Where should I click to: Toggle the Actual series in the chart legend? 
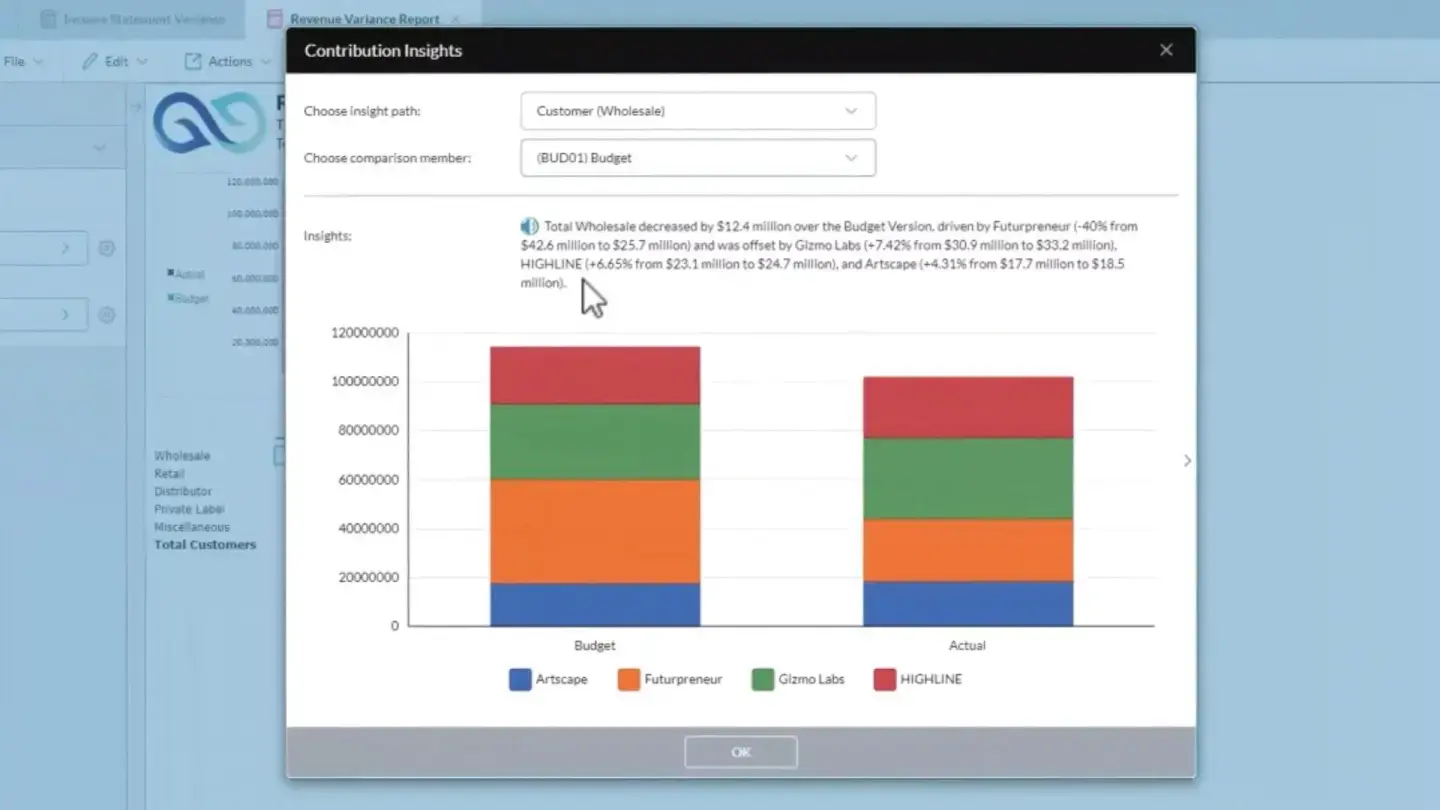[x=186, y=272]
